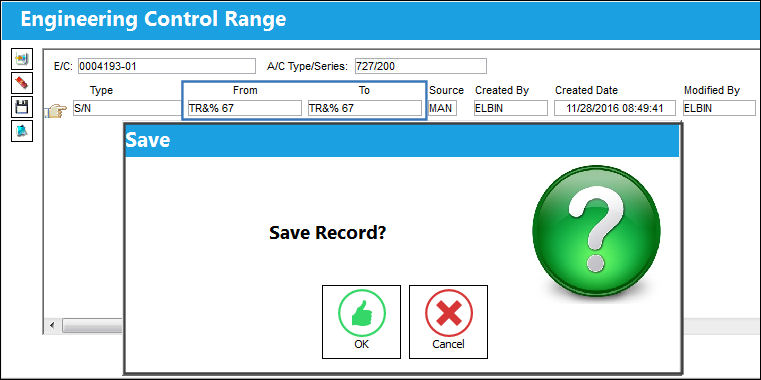
Task: Click the Type field showing S/N
Action: [127, 108]
